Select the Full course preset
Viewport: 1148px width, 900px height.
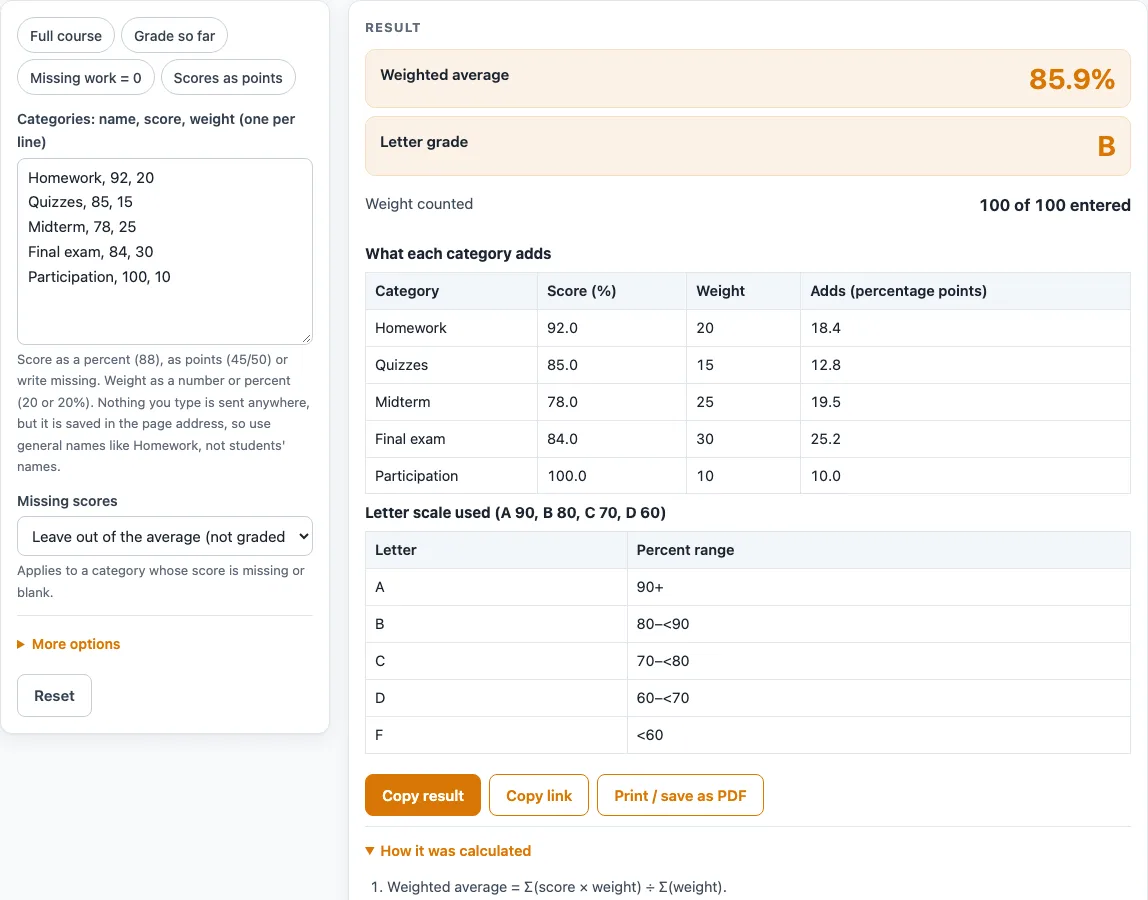(x=66, y=36)
